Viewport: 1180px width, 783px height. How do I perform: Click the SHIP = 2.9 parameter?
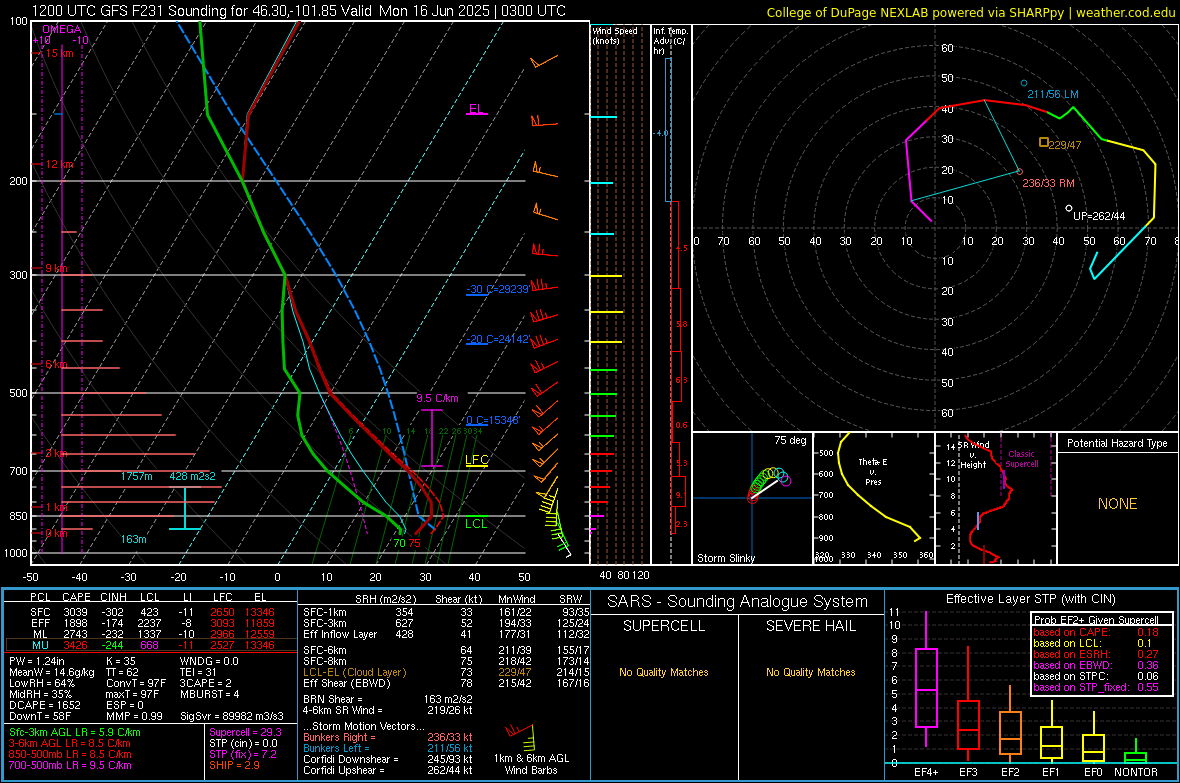pos(234,765)
